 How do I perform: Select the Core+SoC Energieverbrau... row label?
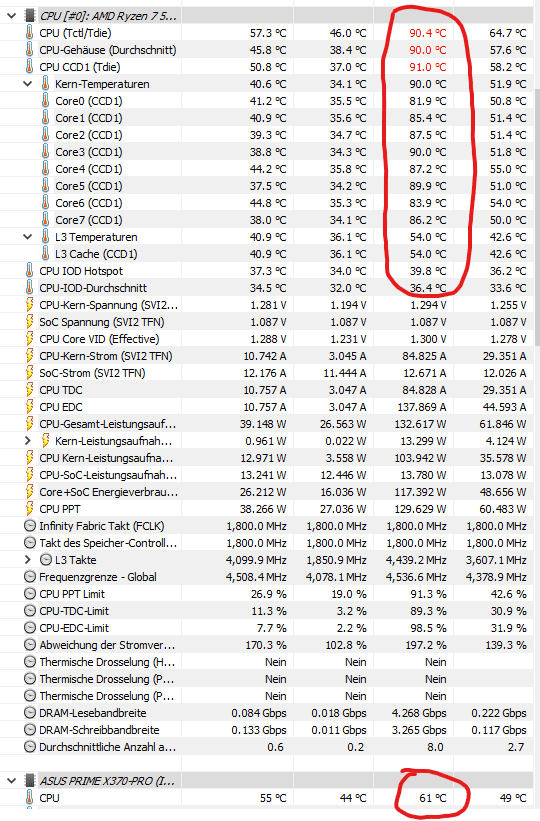pyautogui.click(x=108, y=492)
